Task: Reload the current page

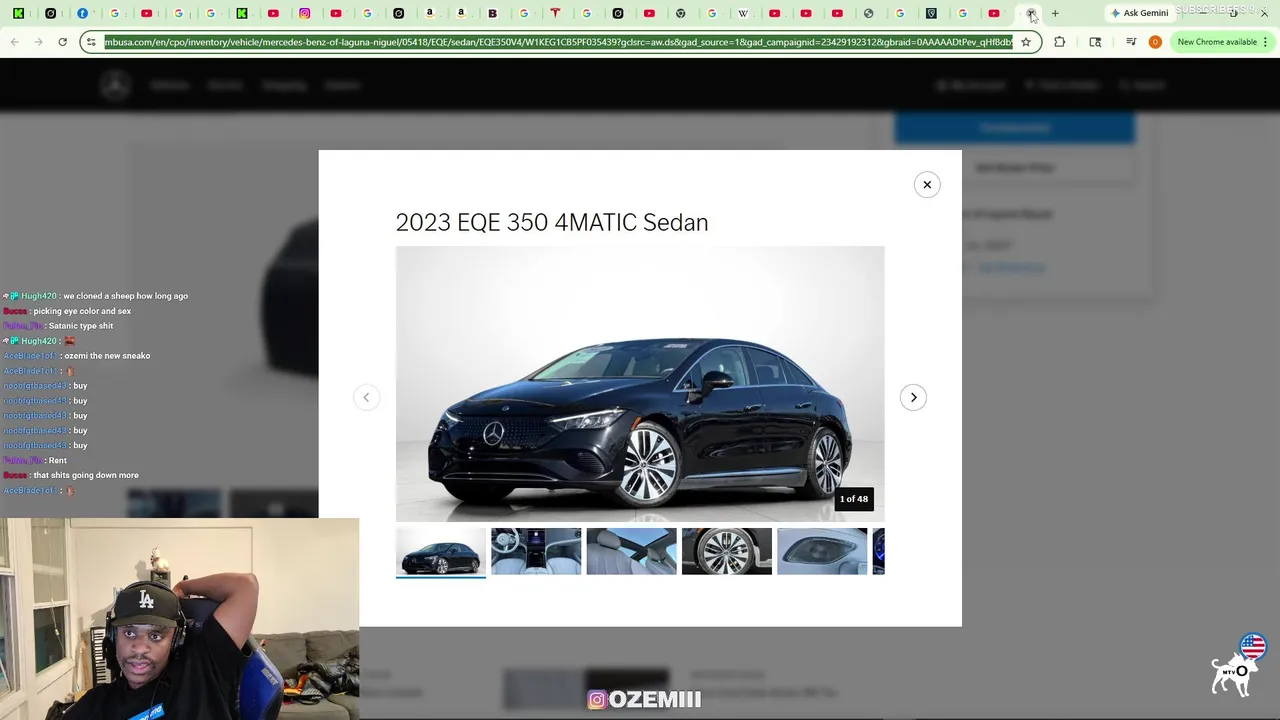Action: pyautogui.click(x=62, y=42)
